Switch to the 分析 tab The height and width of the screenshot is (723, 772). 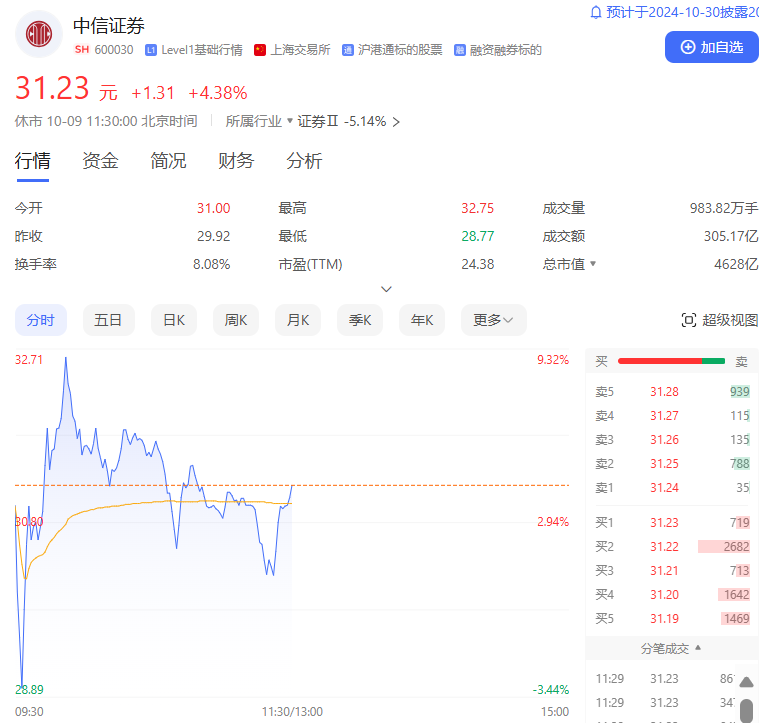[304, 161]
